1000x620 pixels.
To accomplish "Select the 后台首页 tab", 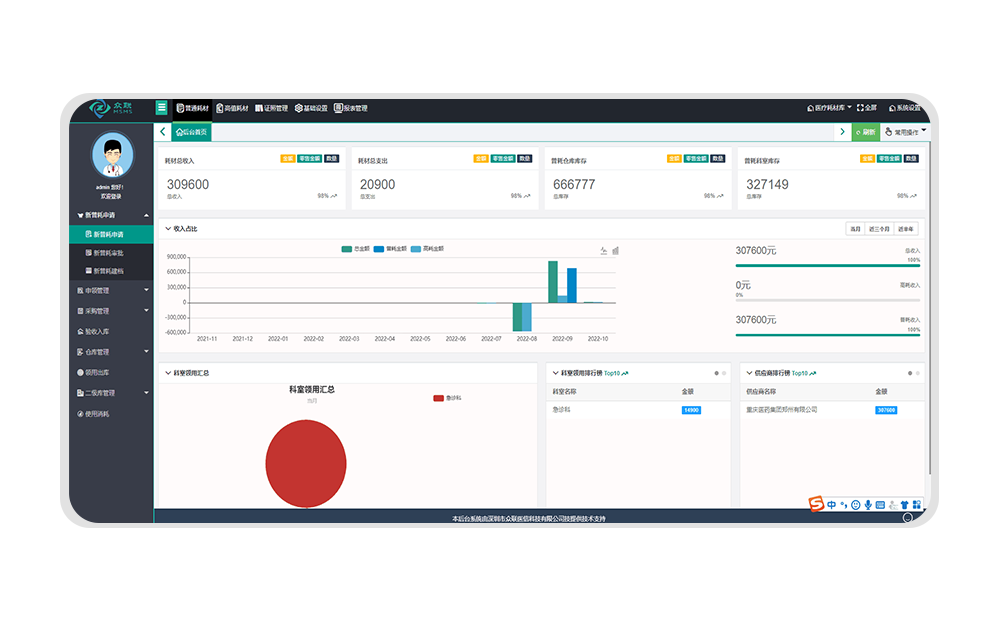I will 191,131.
